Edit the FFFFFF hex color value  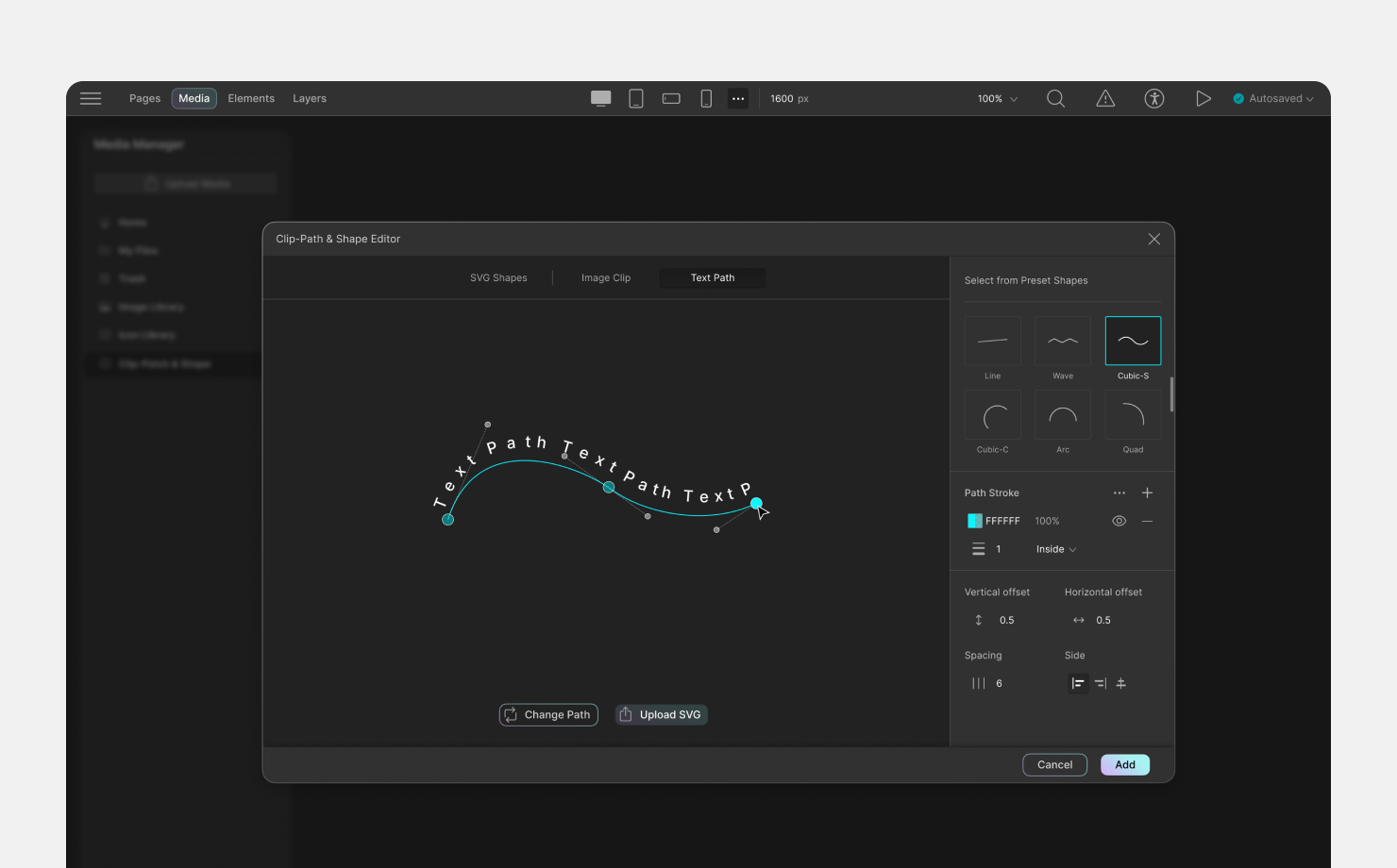pyautogui.click(x=1002, y=521)
